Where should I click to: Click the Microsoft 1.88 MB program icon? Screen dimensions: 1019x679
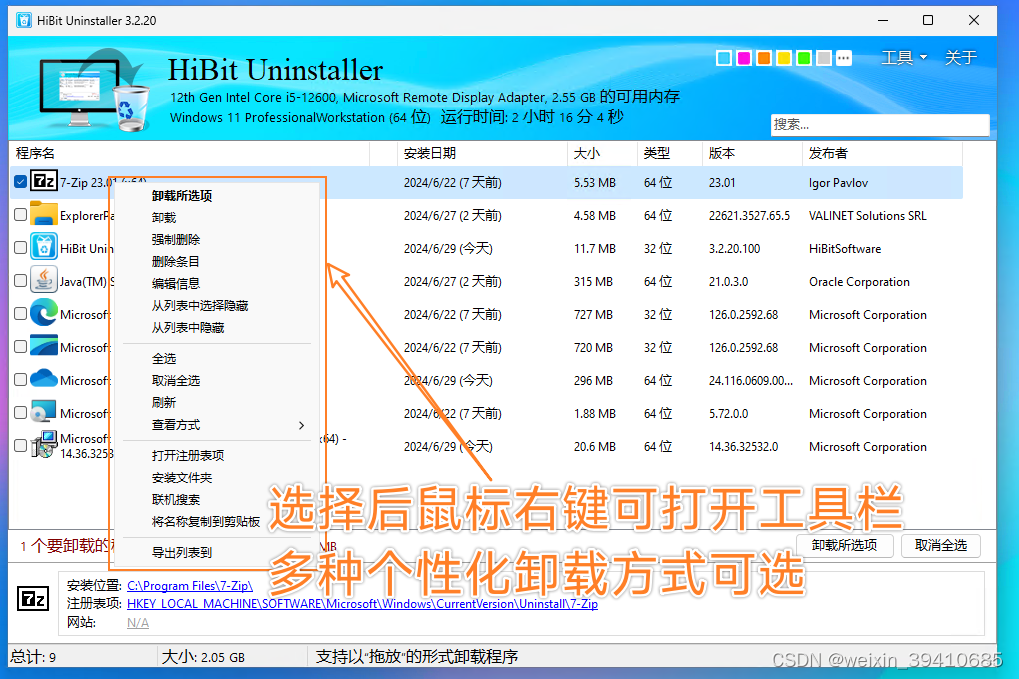click(44, 412)
